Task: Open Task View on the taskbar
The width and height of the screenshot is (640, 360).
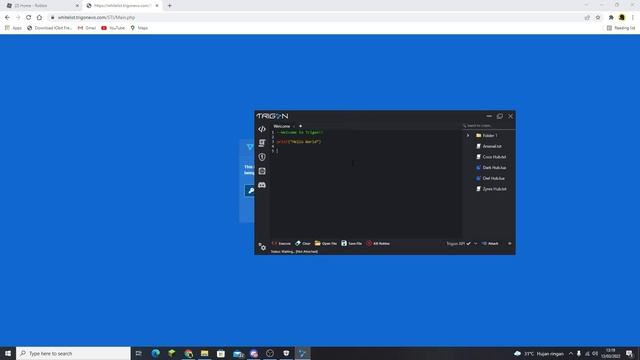Action: (139, 353)
